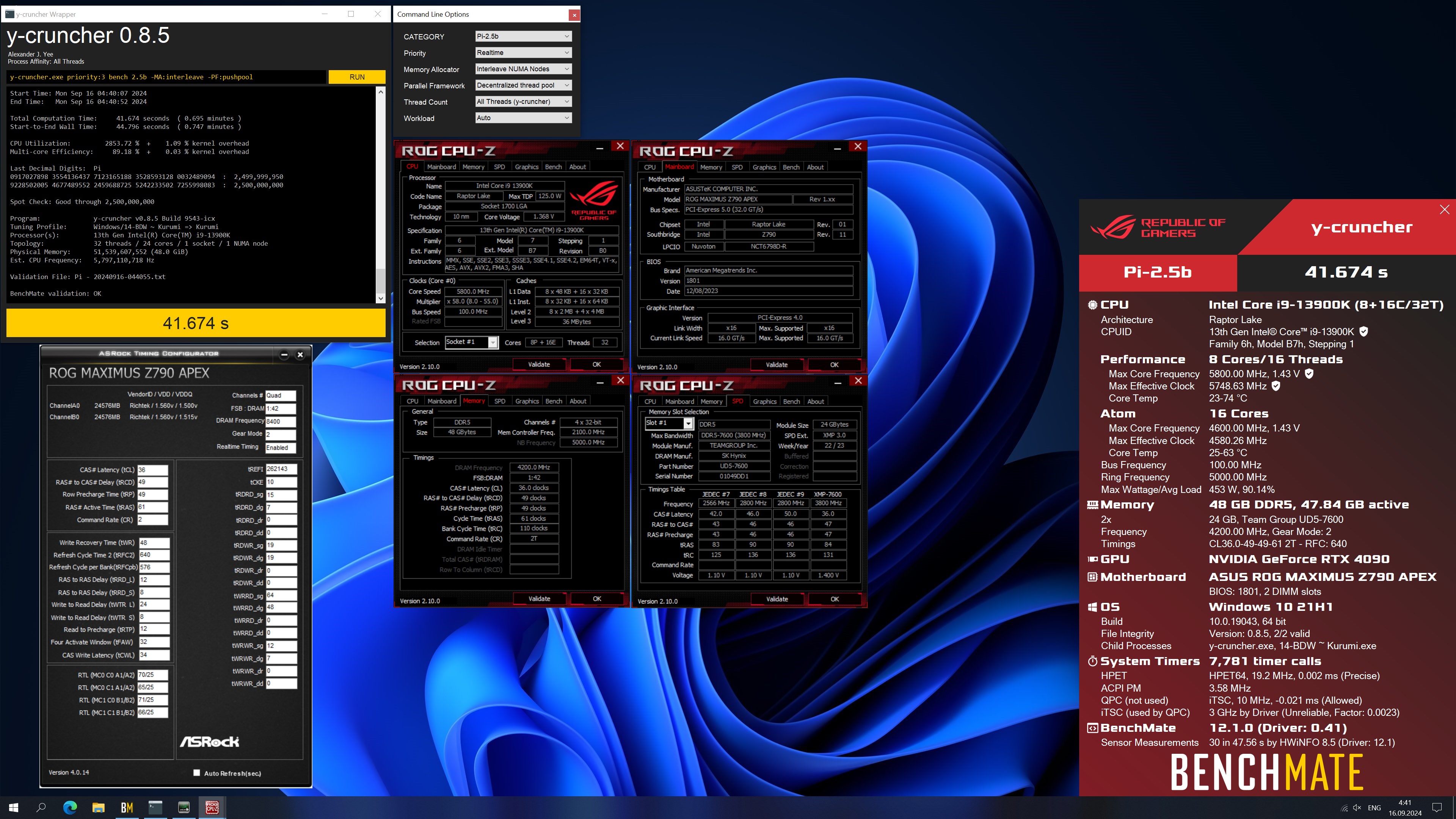The width and height of the screenshot is (1456, 819).
Task: Open File Explorer from taskbar
Action: coord(99,808)
